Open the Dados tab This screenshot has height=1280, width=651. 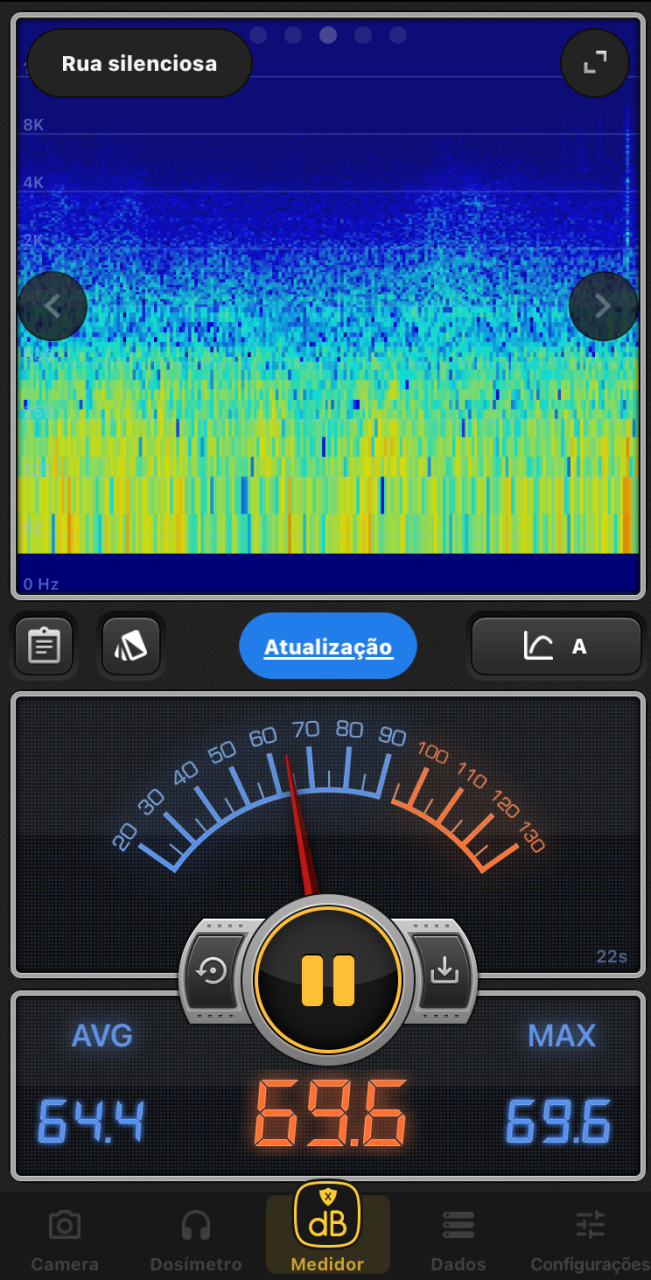(458, 1238)
